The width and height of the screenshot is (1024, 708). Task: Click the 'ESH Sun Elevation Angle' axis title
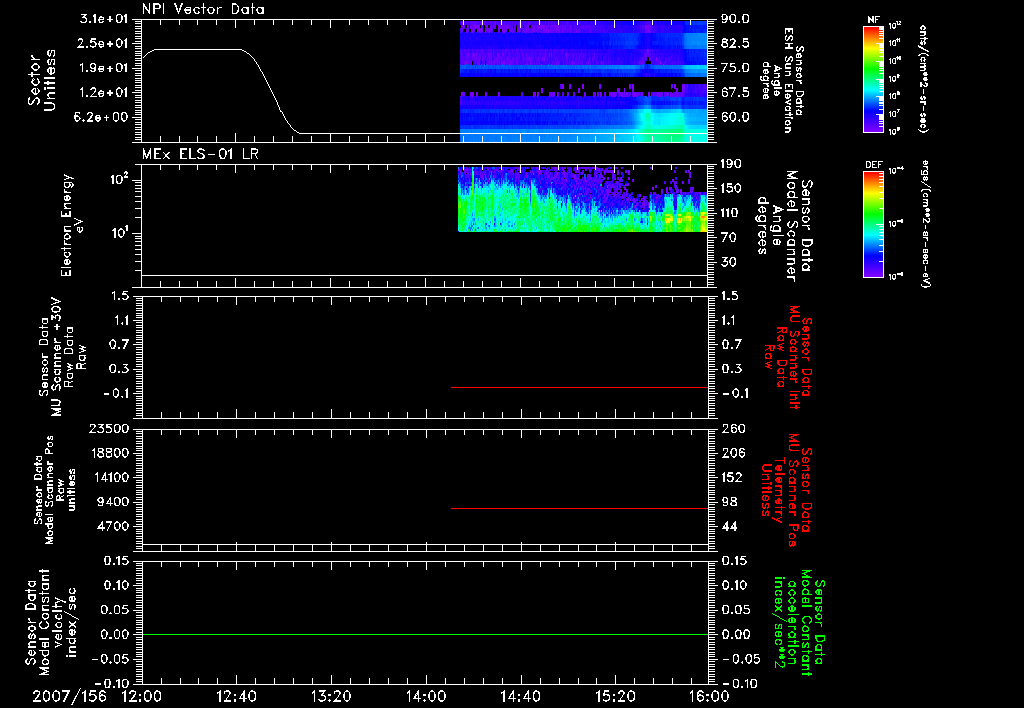pos(783,80)
